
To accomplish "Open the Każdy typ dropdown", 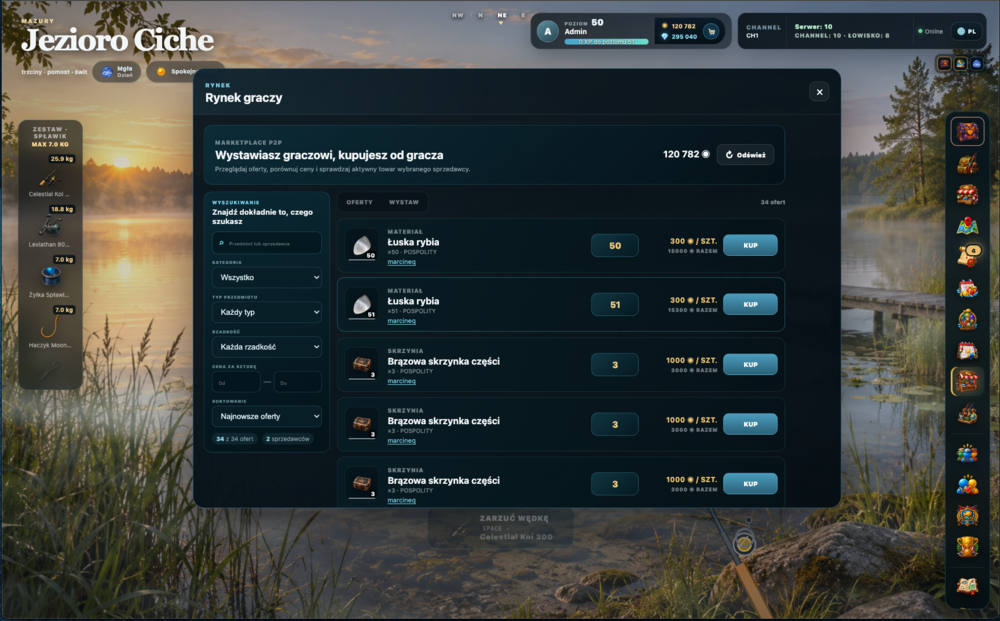I will pos(267,312).
